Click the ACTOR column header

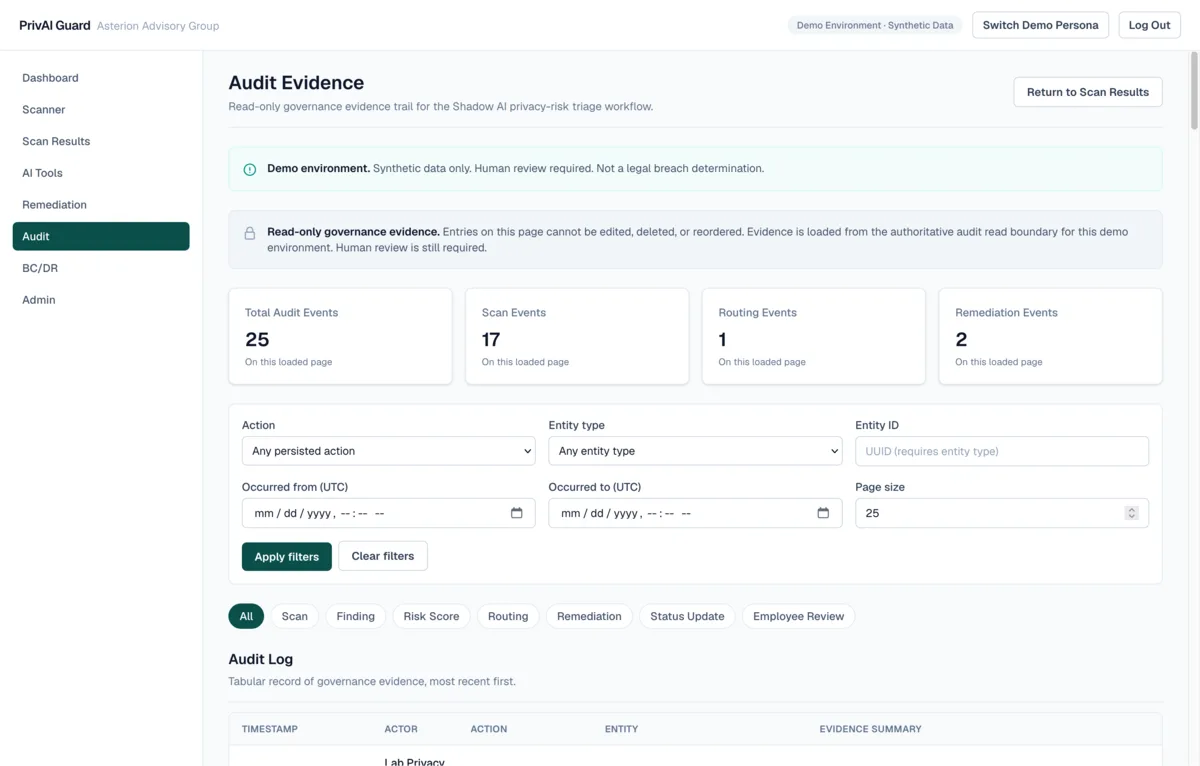point(401,729)
